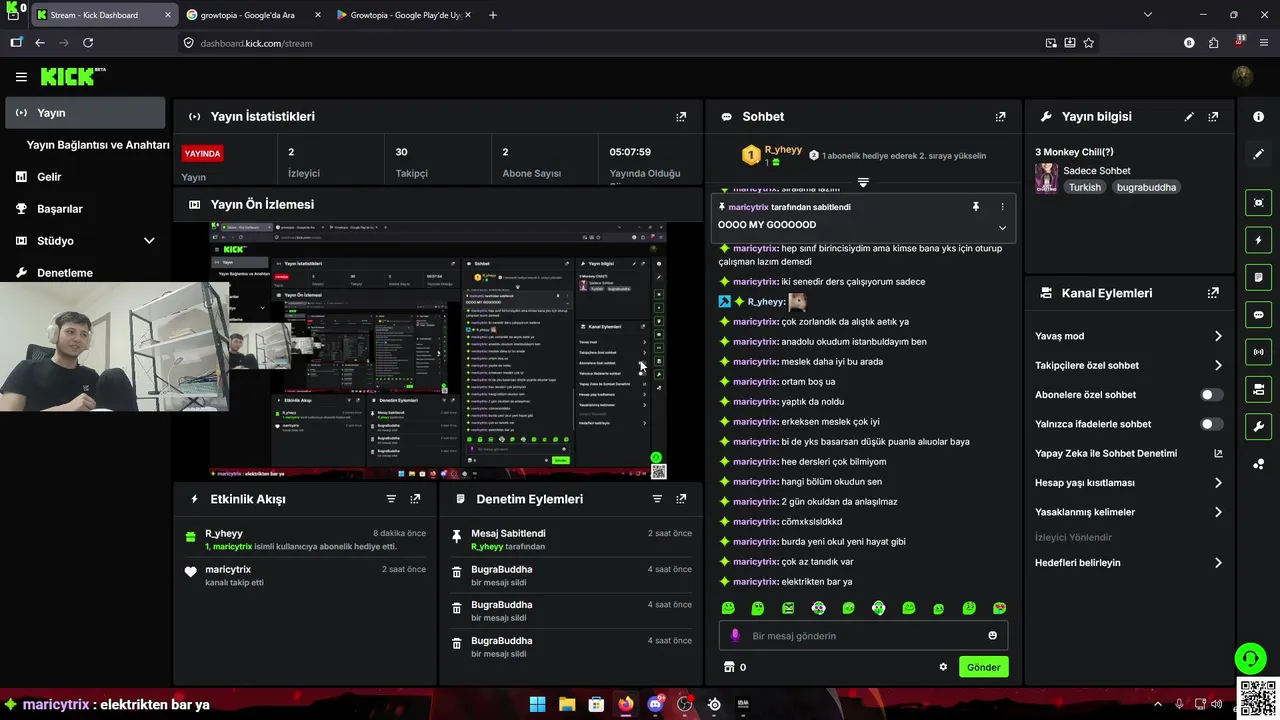This screenshot has height=720, width=1280.
Task: Open the Windows Start menu
Action: coord(537,704)
